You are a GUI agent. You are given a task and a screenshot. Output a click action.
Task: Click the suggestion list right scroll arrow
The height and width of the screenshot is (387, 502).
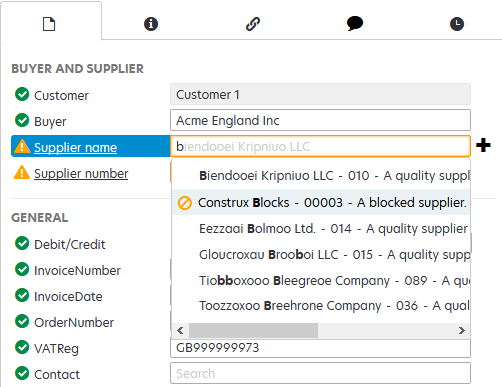(x=462, y=330)
